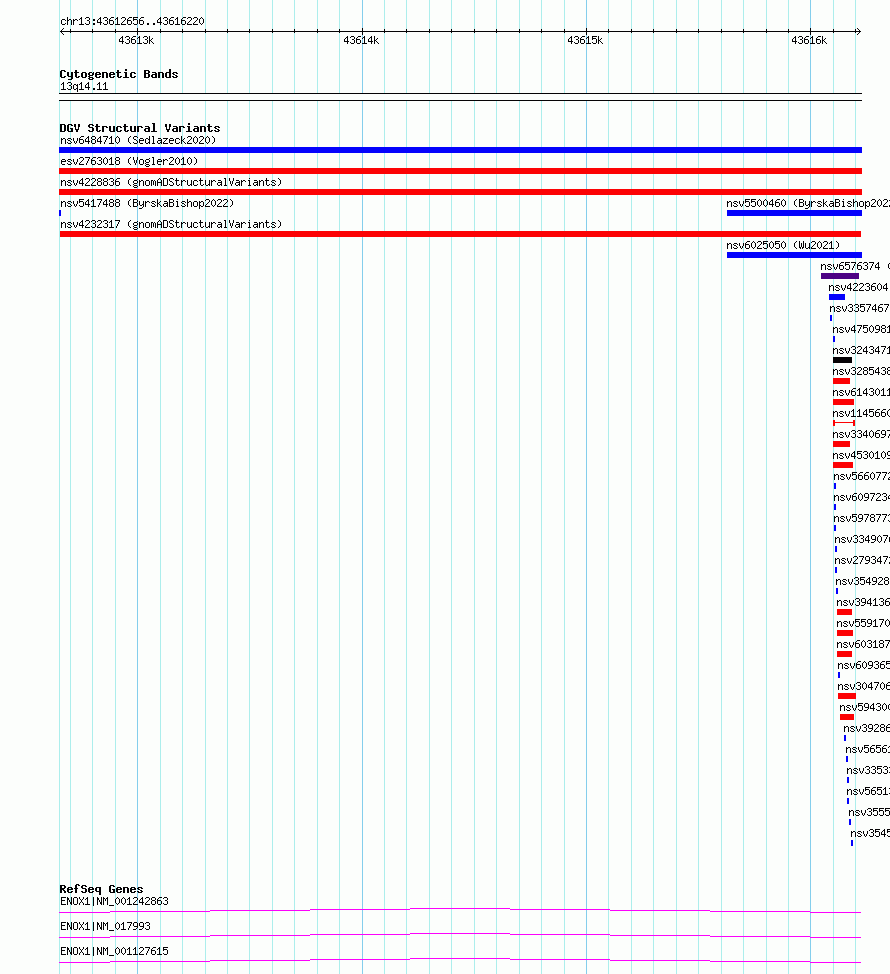890x974 pixels.
Task: Open variant nsv6025050 (Wu2021) label
Action: (783, 245)
